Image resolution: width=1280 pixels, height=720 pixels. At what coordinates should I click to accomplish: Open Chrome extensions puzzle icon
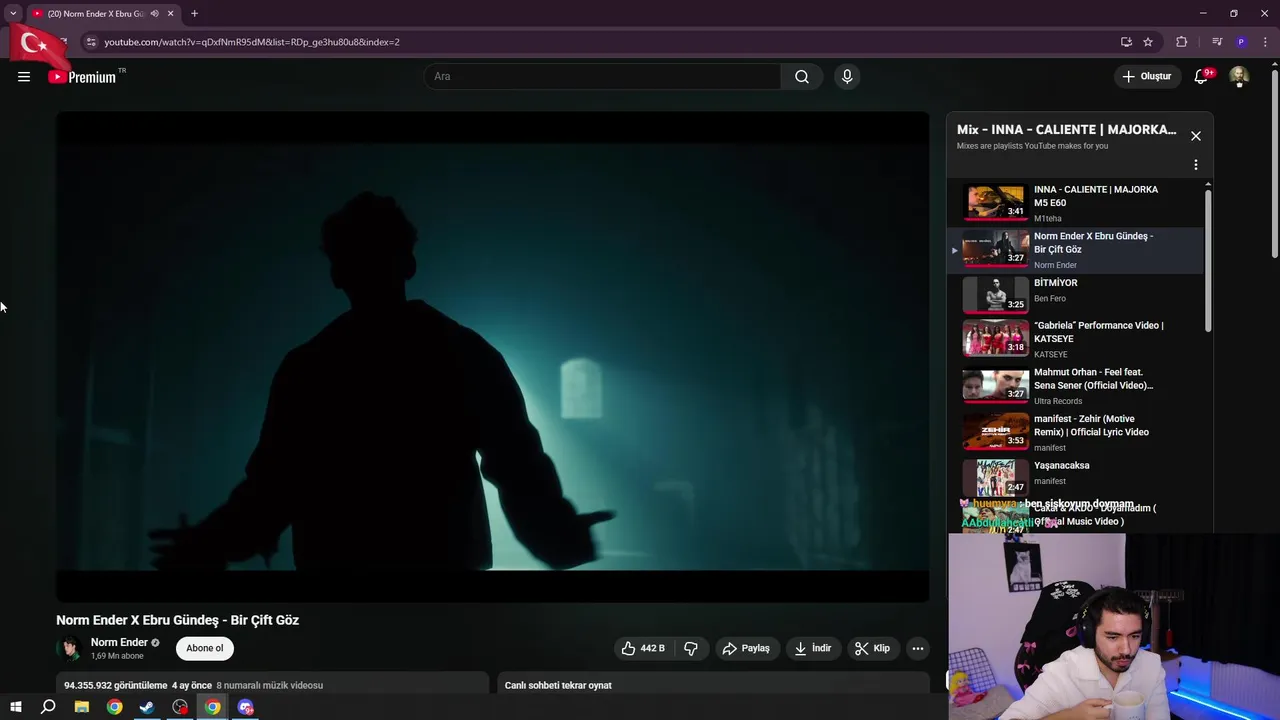click(x=1182, y=42)
